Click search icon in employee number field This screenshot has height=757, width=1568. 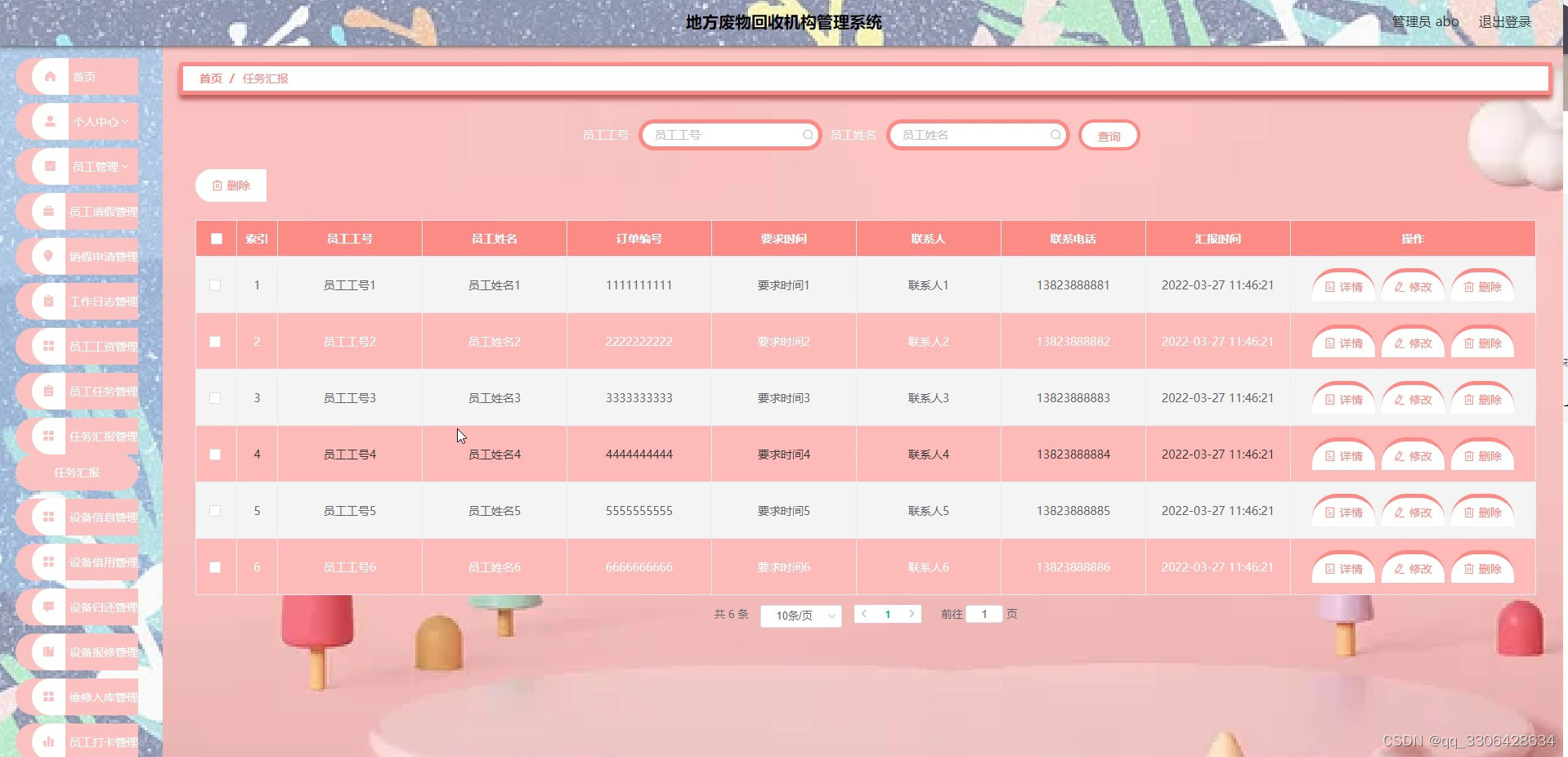pyautogui.click(x=808, y=135)
